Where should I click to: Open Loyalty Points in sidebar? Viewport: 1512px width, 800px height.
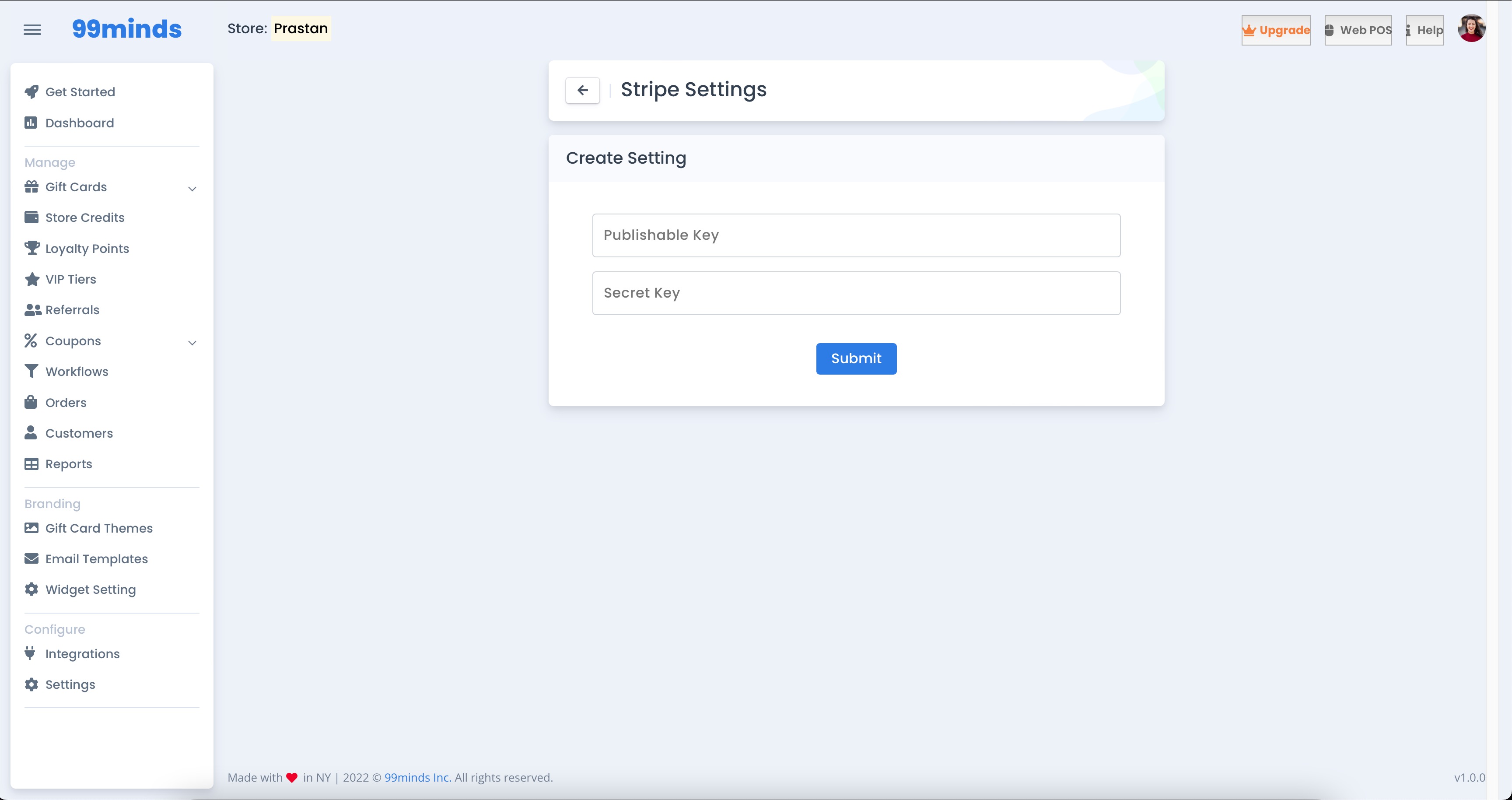[87, 248]
